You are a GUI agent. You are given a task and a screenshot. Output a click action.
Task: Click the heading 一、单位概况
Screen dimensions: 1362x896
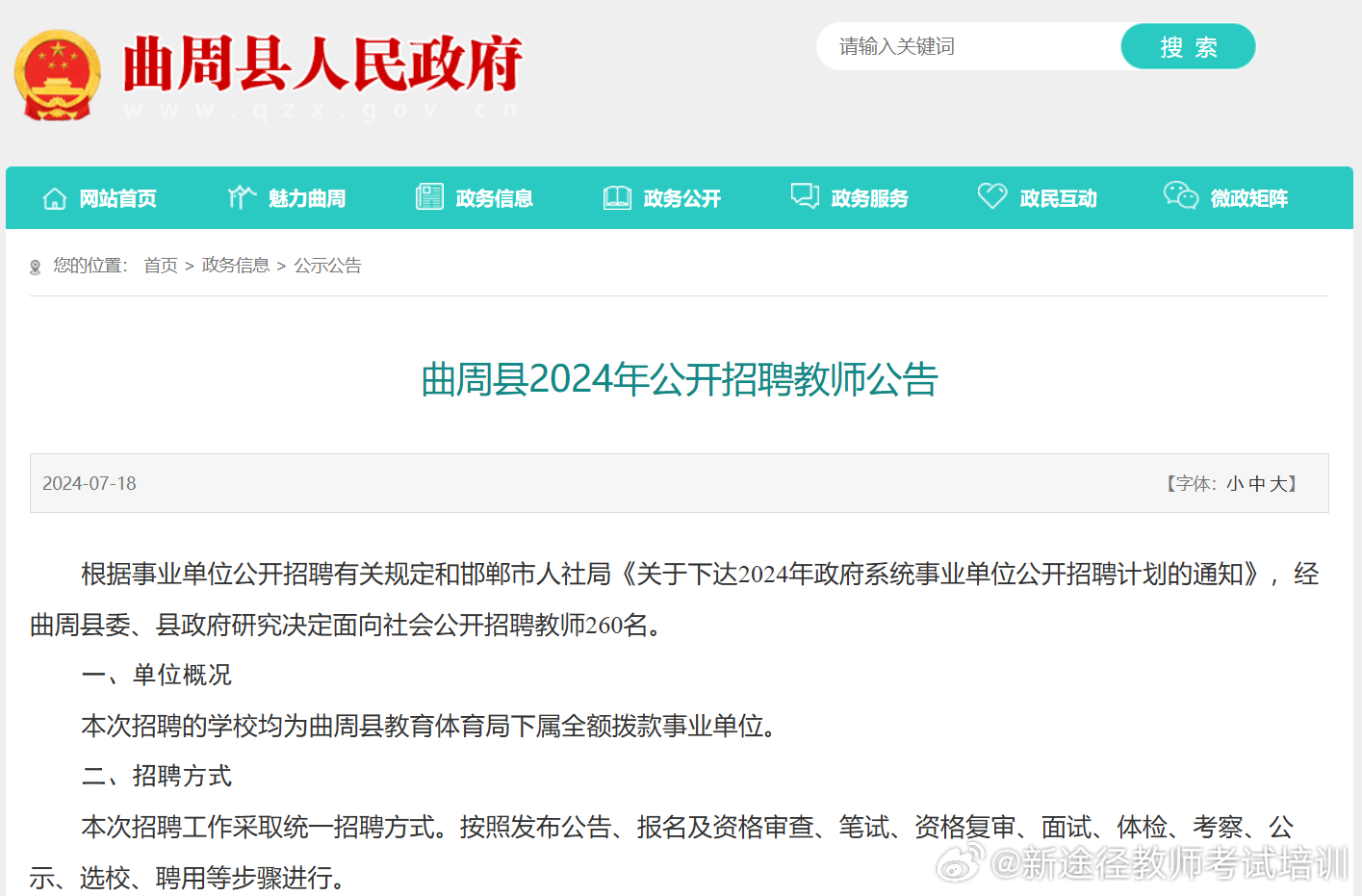[157, 675]
